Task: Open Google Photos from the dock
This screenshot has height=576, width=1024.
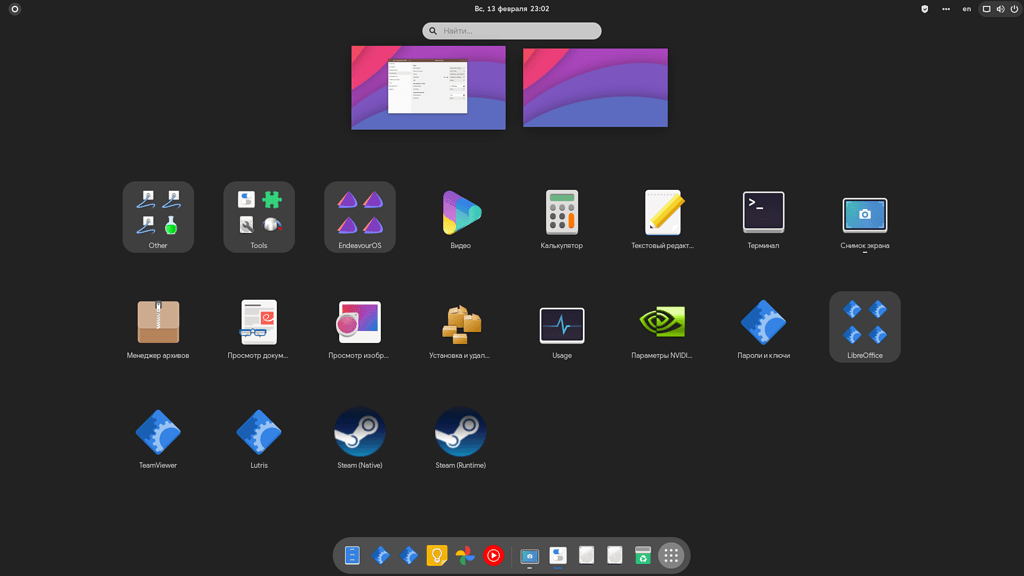Action: [464, 556]
